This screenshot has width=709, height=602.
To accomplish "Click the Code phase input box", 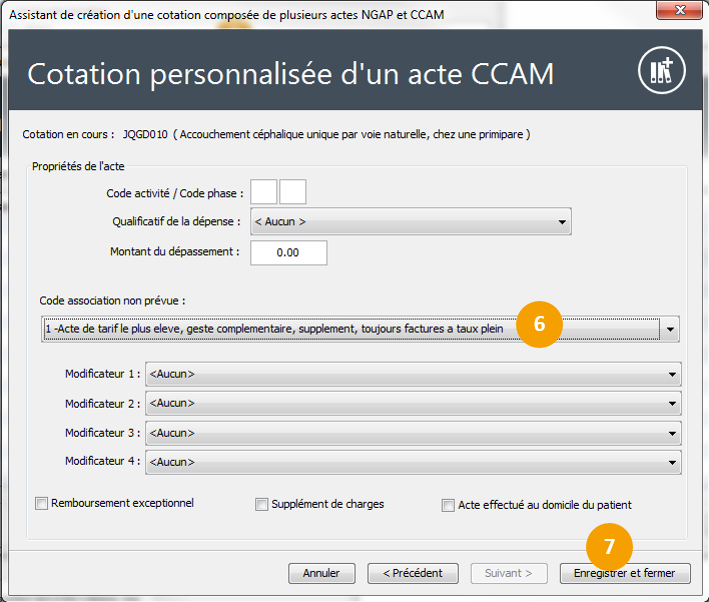I will point(293,192).
